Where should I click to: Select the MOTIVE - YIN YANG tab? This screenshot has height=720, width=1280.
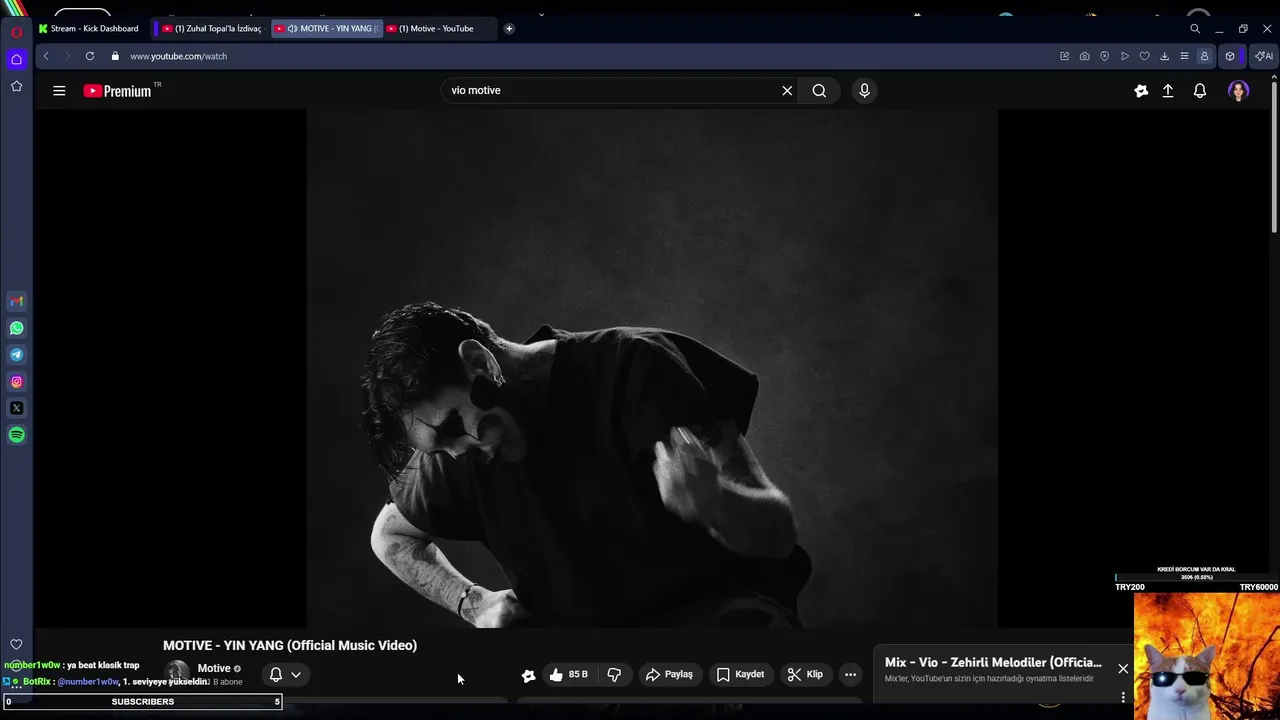(327, 28)
